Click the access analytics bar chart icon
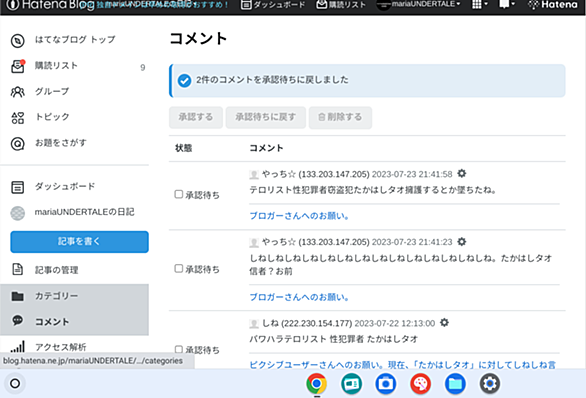The height and width of the screenshot is (398, 586). 18,346
